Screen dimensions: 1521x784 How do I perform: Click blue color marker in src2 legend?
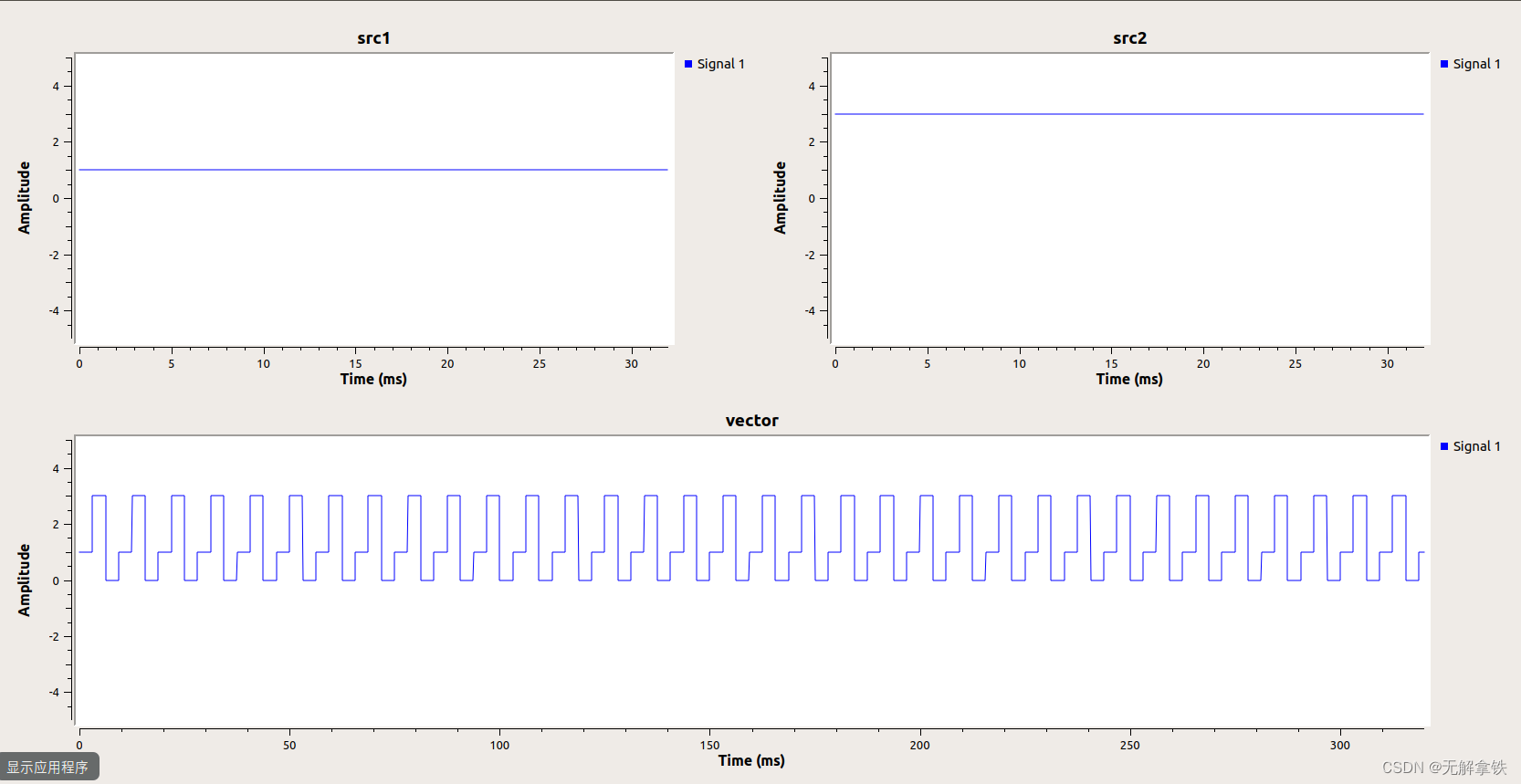pyautogui.click(x=1444, y=64)
